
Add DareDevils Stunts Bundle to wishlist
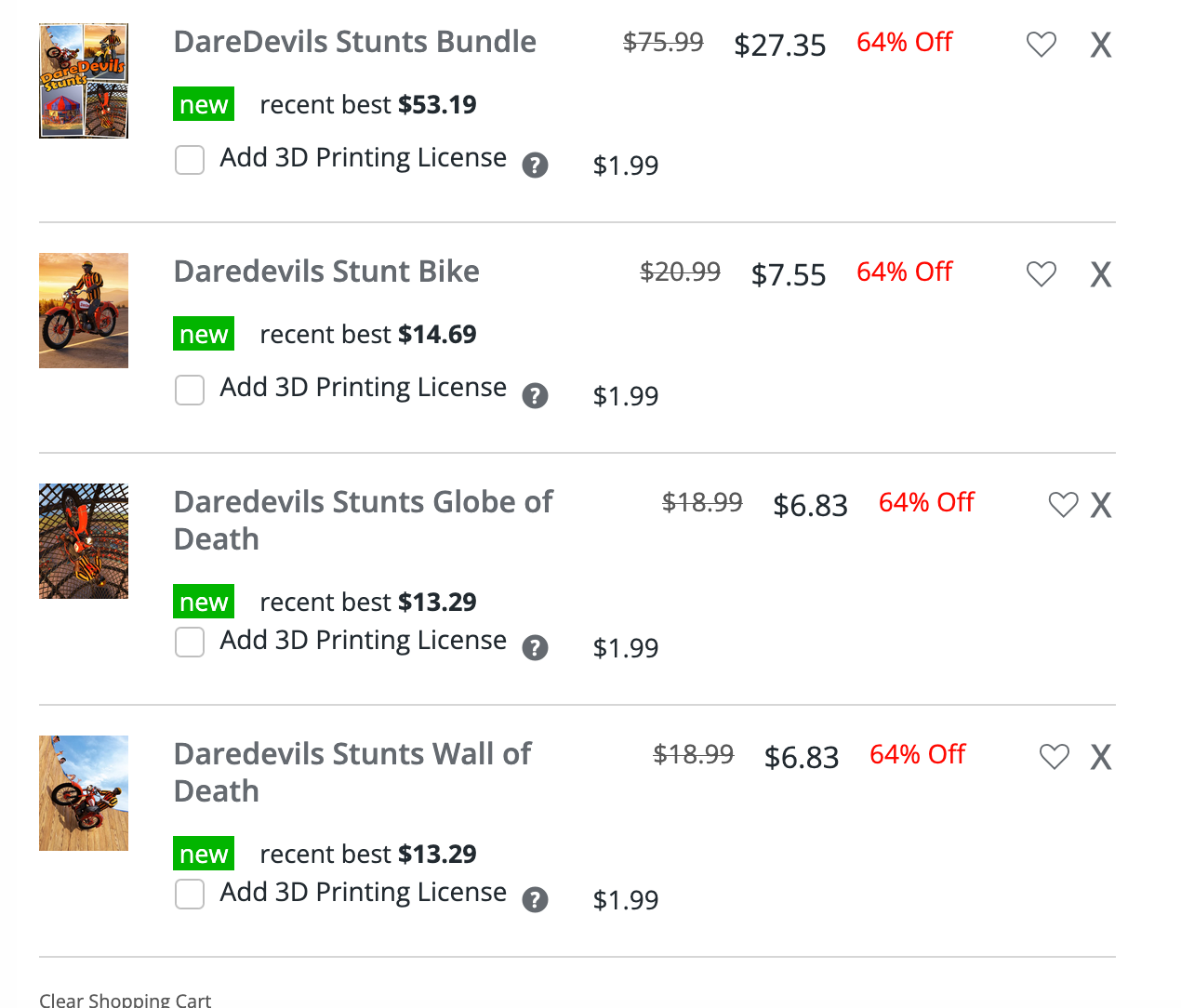point(1041,45)
